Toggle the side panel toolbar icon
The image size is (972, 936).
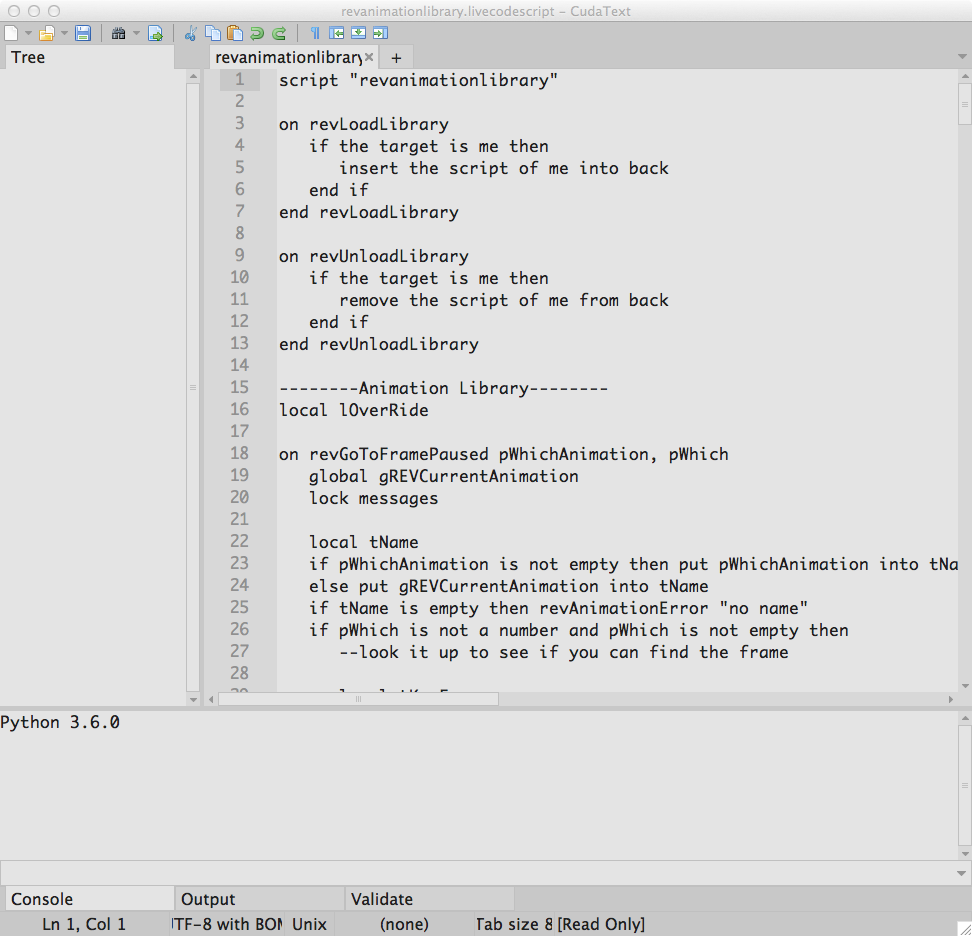coord(337,33)
